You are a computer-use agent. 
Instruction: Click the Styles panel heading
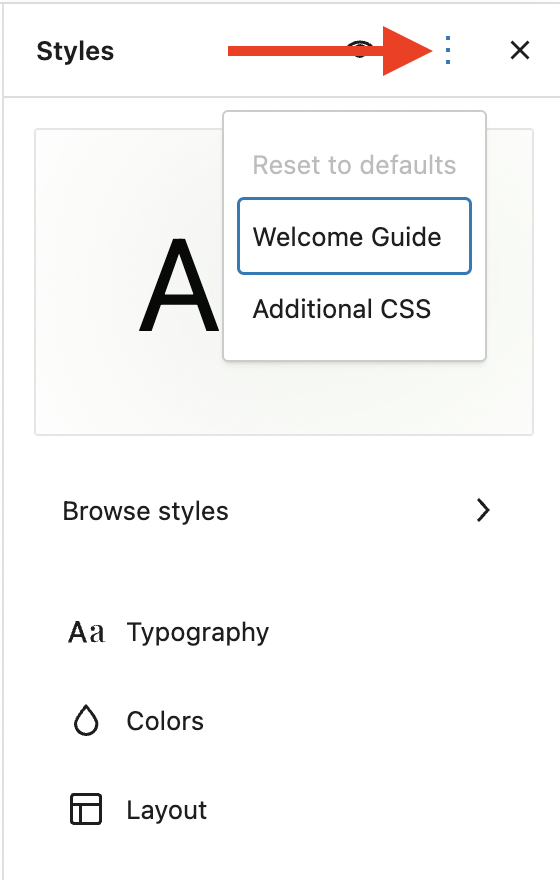tap(75, 51)
